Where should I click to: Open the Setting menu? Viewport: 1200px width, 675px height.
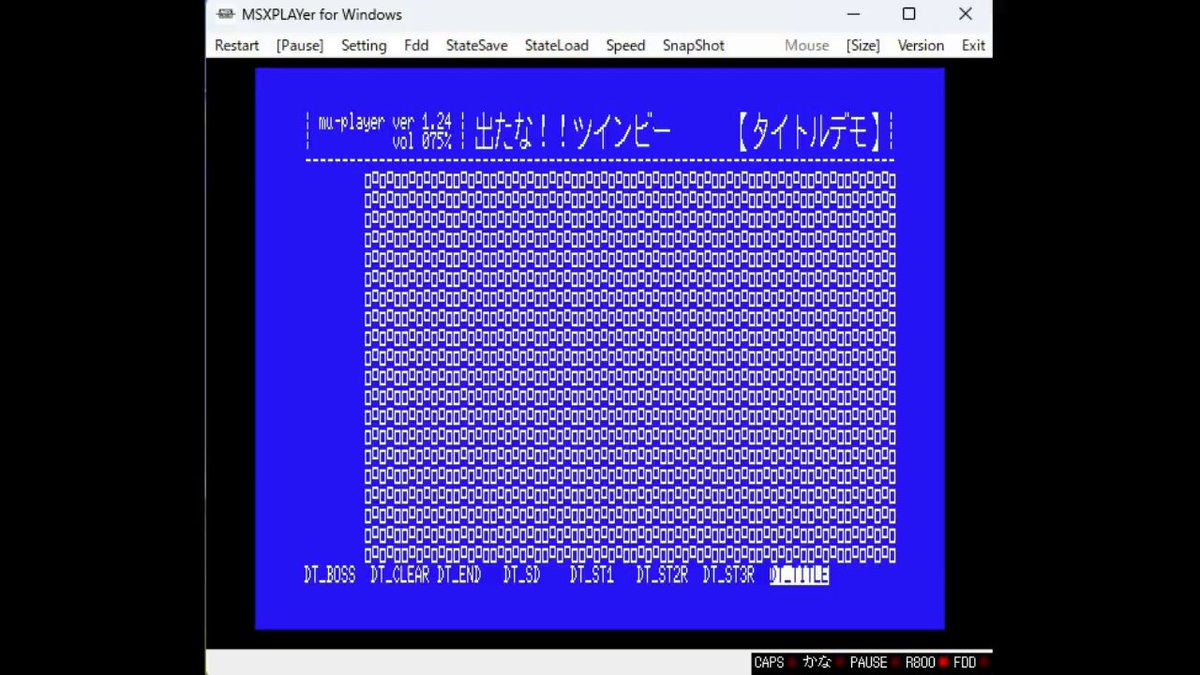pyautogui.click(x=364, y=45)
